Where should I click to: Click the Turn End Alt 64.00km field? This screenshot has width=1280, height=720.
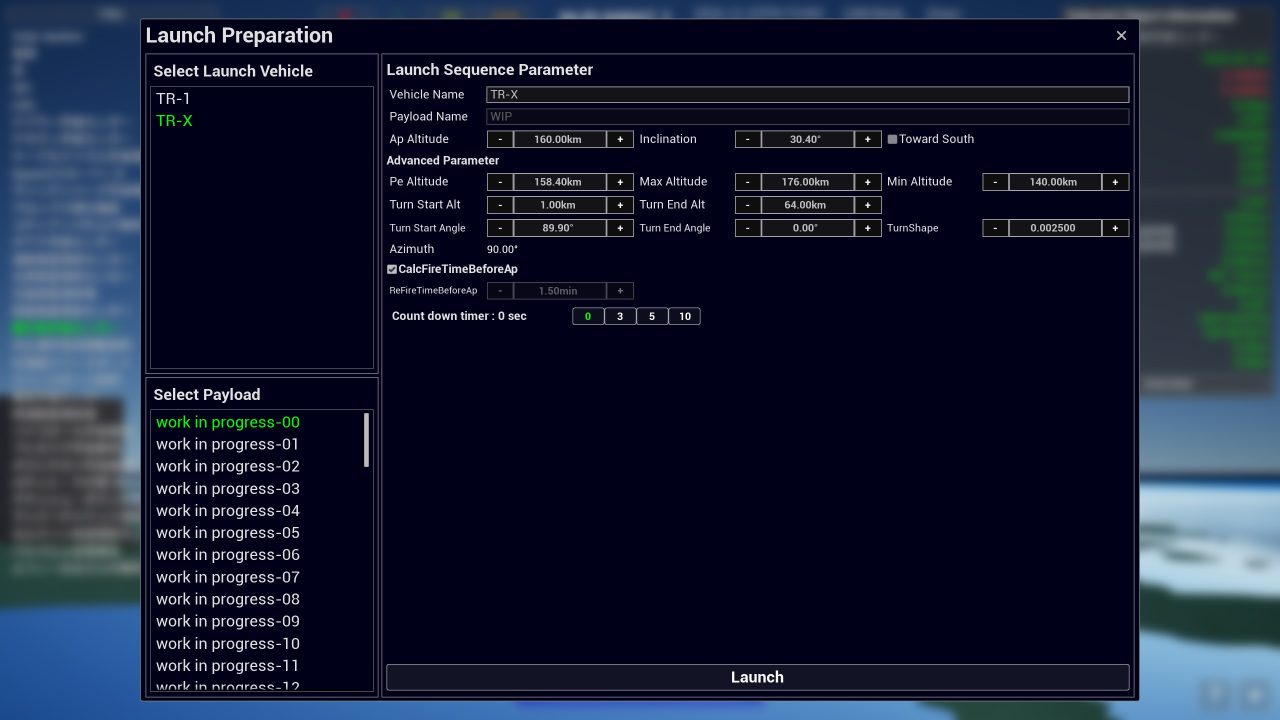click(808, 205)
